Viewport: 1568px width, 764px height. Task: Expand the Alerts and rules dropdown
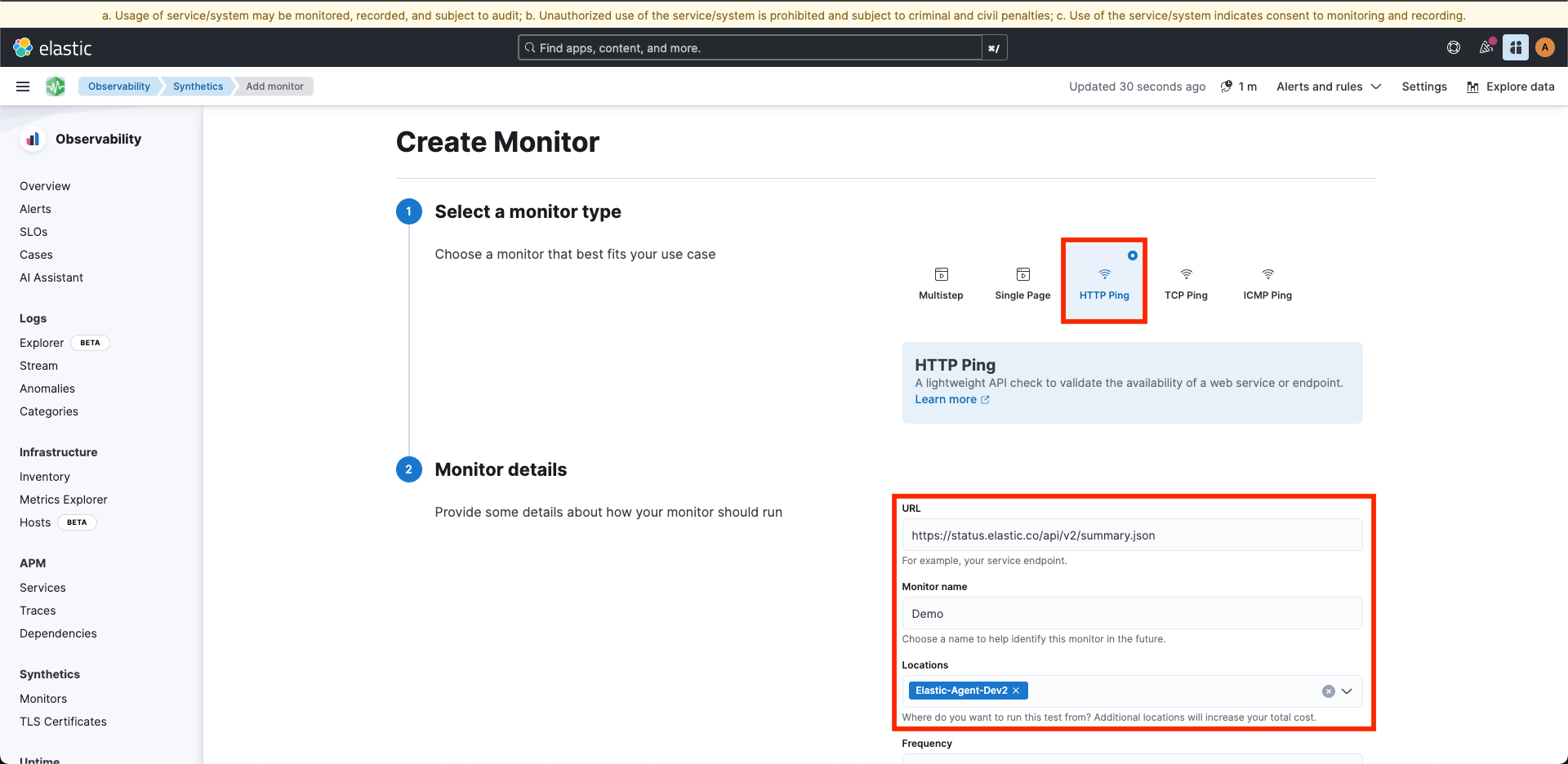pyautogui.click(x=1329, y=87)
